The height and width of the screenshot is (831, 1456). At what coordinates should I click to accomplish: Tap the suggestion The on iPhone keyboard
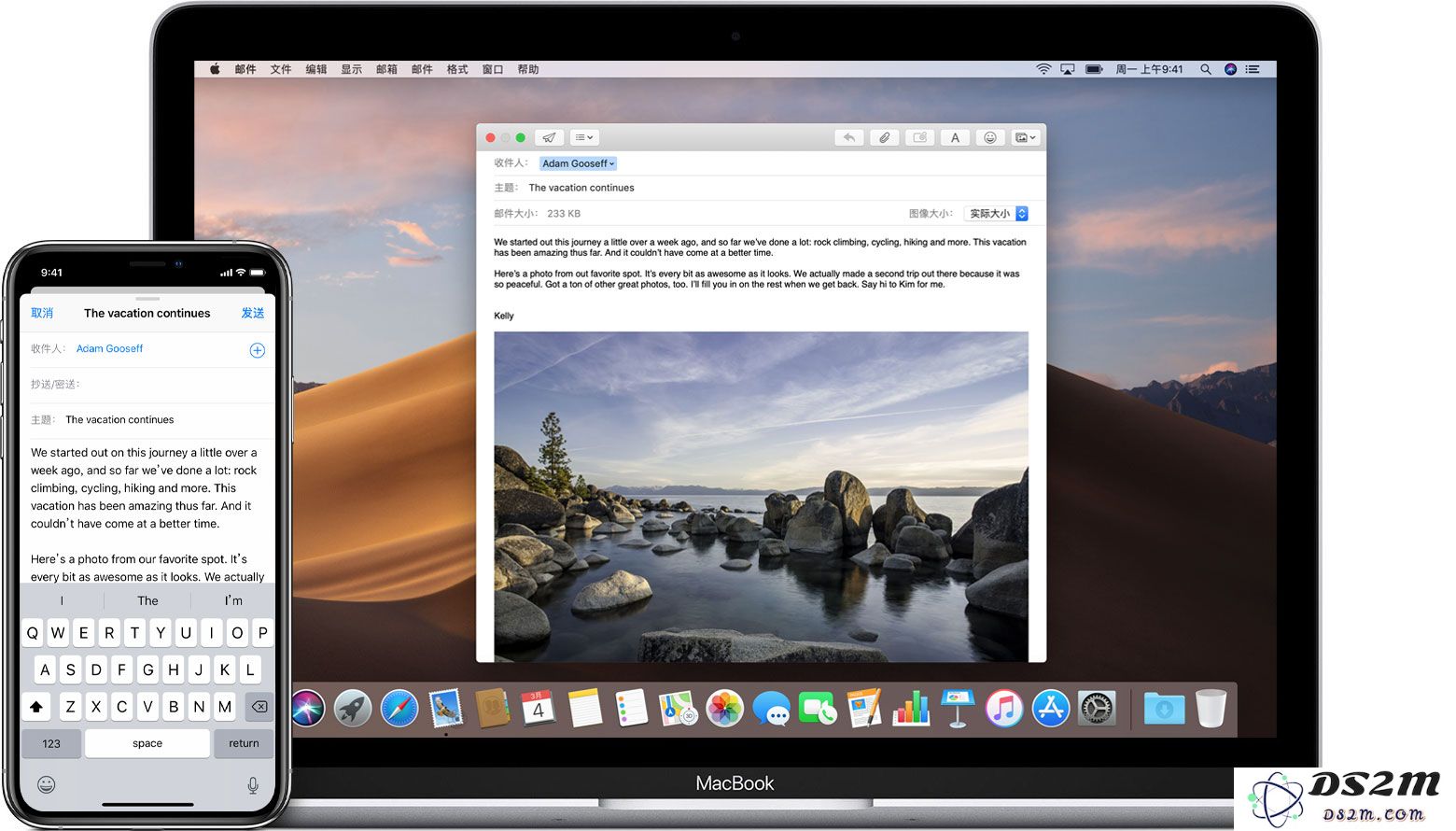tap(147, 600)
